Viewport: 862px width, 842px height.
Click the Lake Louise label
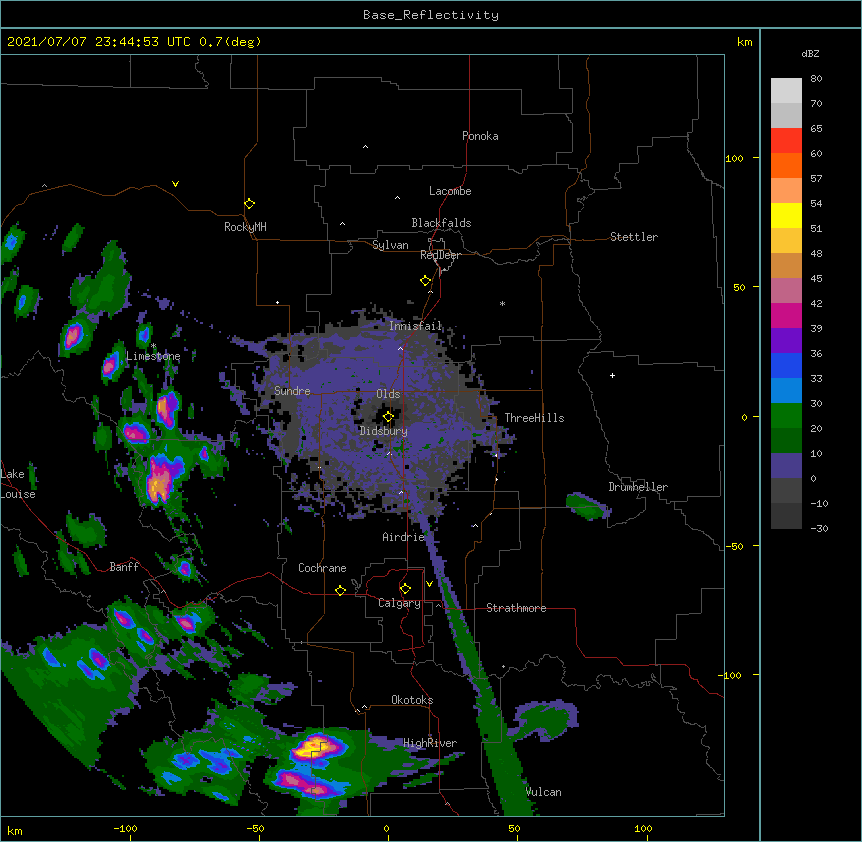pos(18,484)
